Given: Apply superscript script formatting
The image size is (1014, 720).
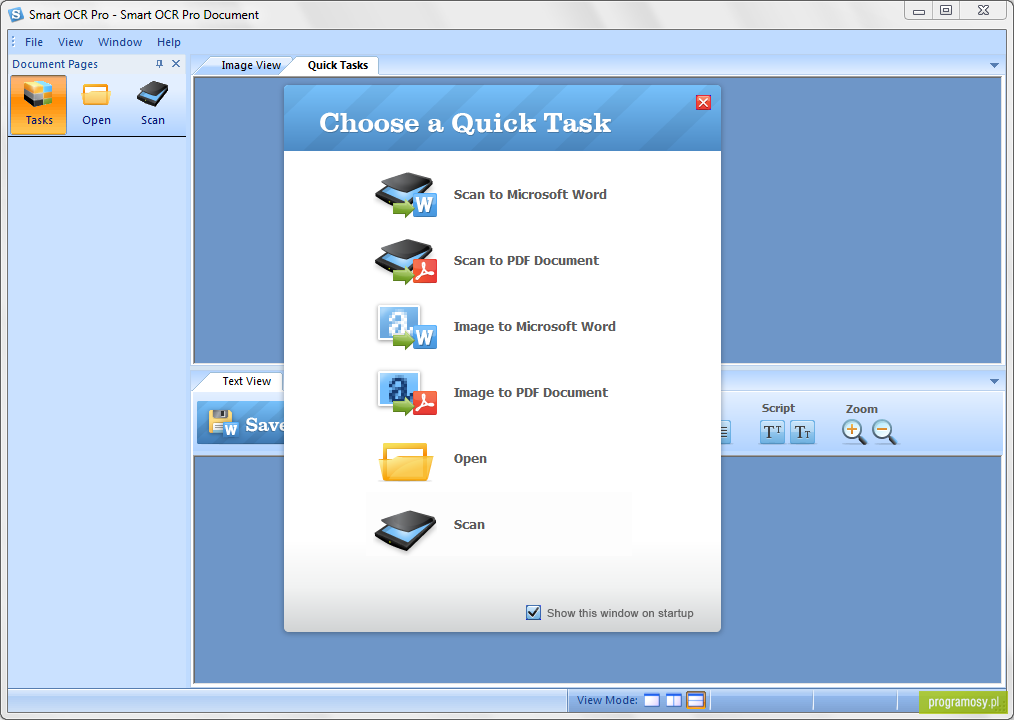Looking at the screenshot, I should (772, 431).
